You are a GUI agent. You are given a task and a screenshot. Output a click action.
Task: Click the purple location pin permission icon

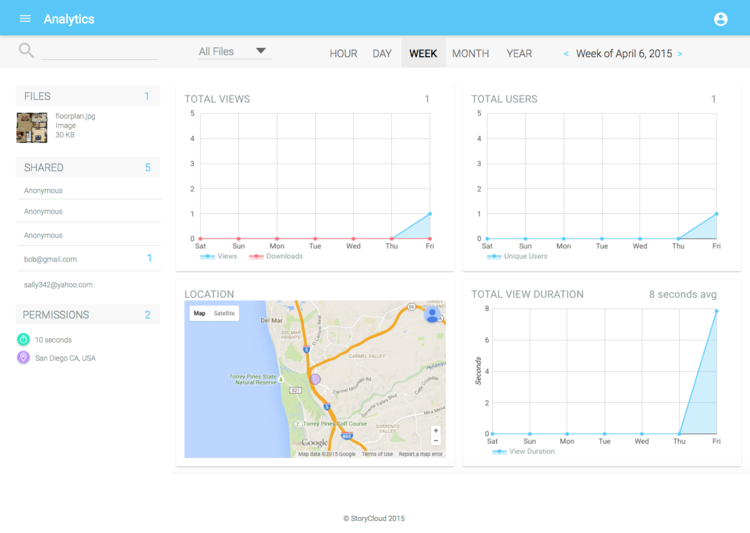point(23,357)
